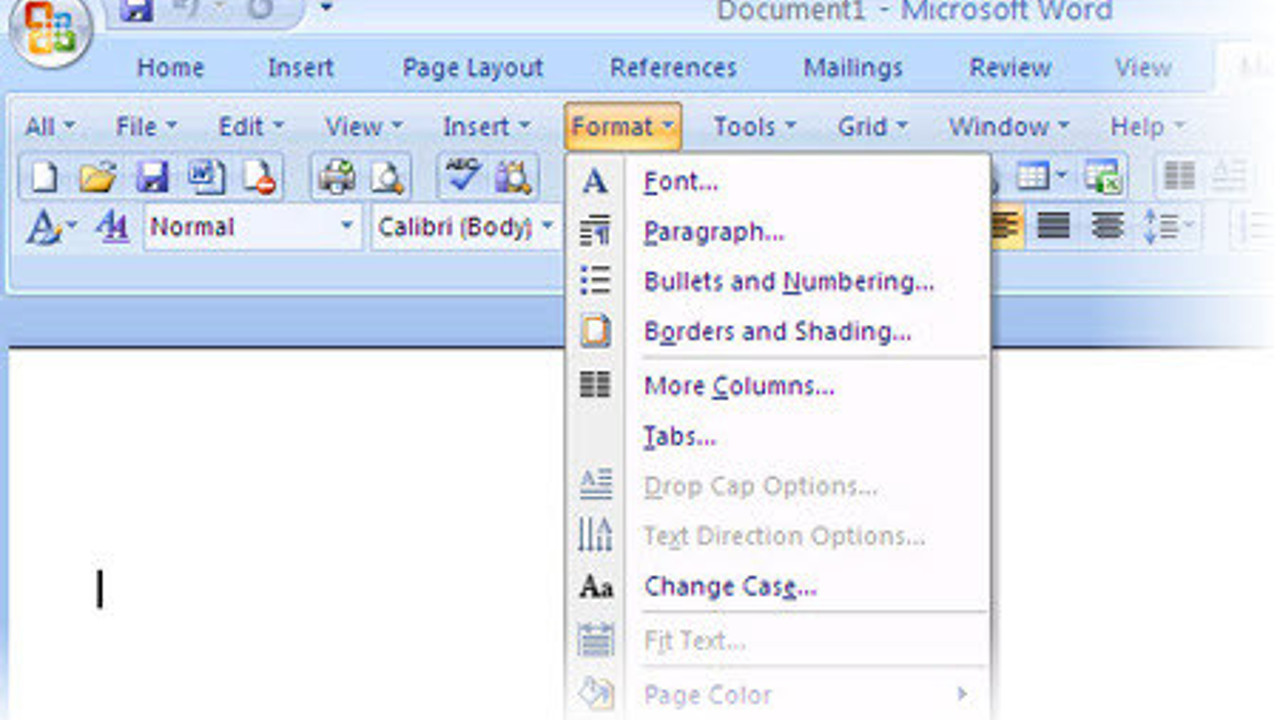Expand the All classic menu

click(49, 127)
